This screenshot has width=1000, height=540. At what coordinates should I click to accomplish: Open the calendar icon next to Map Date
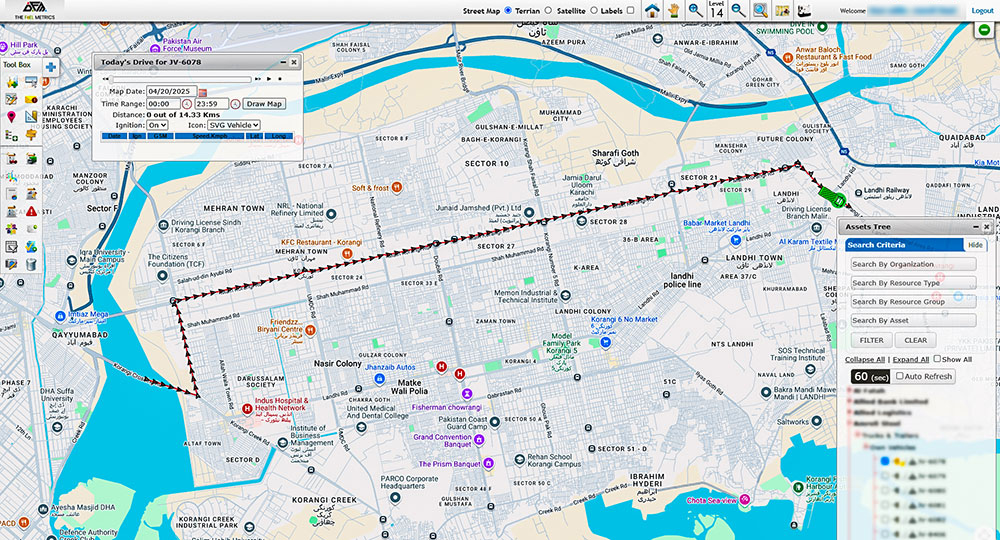[x=202, y=92]
